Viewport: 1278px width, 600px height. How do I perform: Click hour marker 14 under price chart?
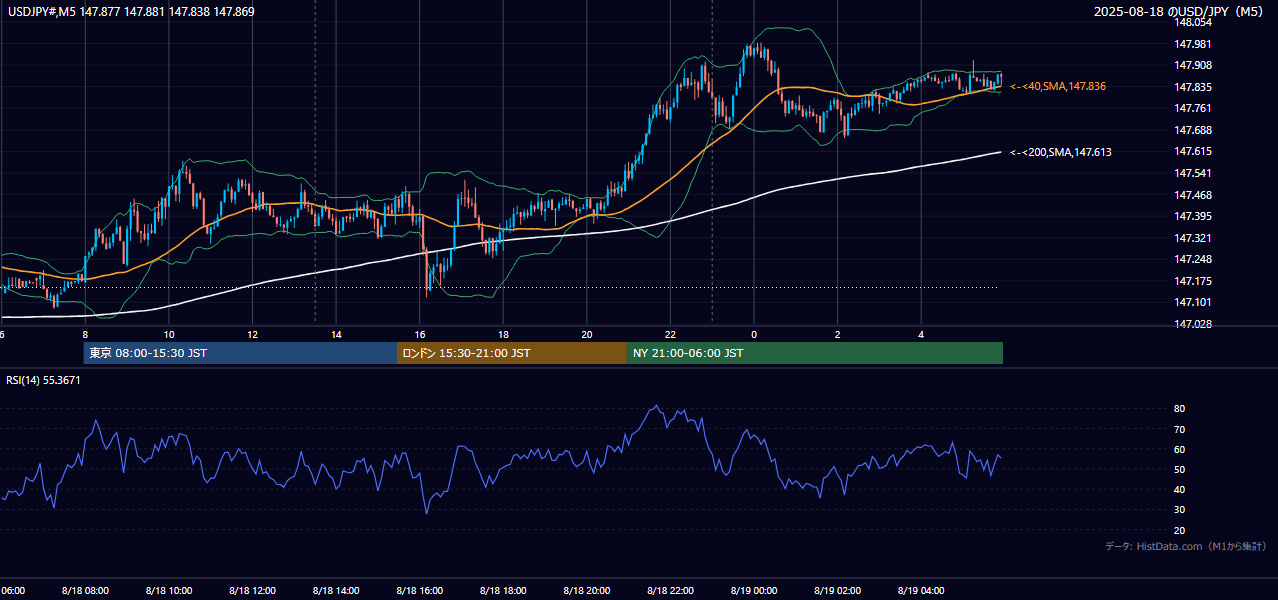click(x=336, y=335)
